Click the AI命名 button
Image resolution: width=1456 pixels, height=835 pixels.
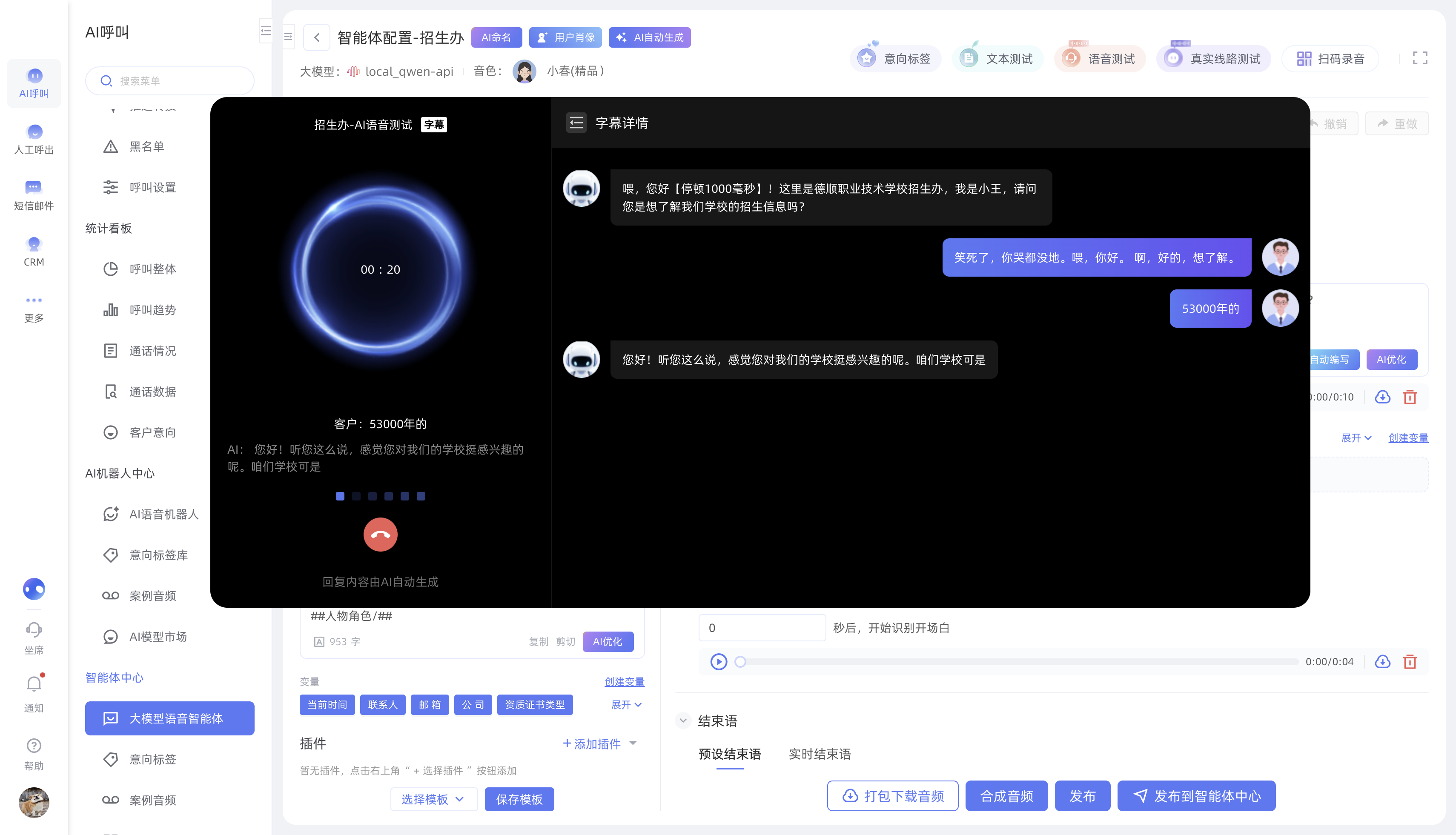click(496, 37)
